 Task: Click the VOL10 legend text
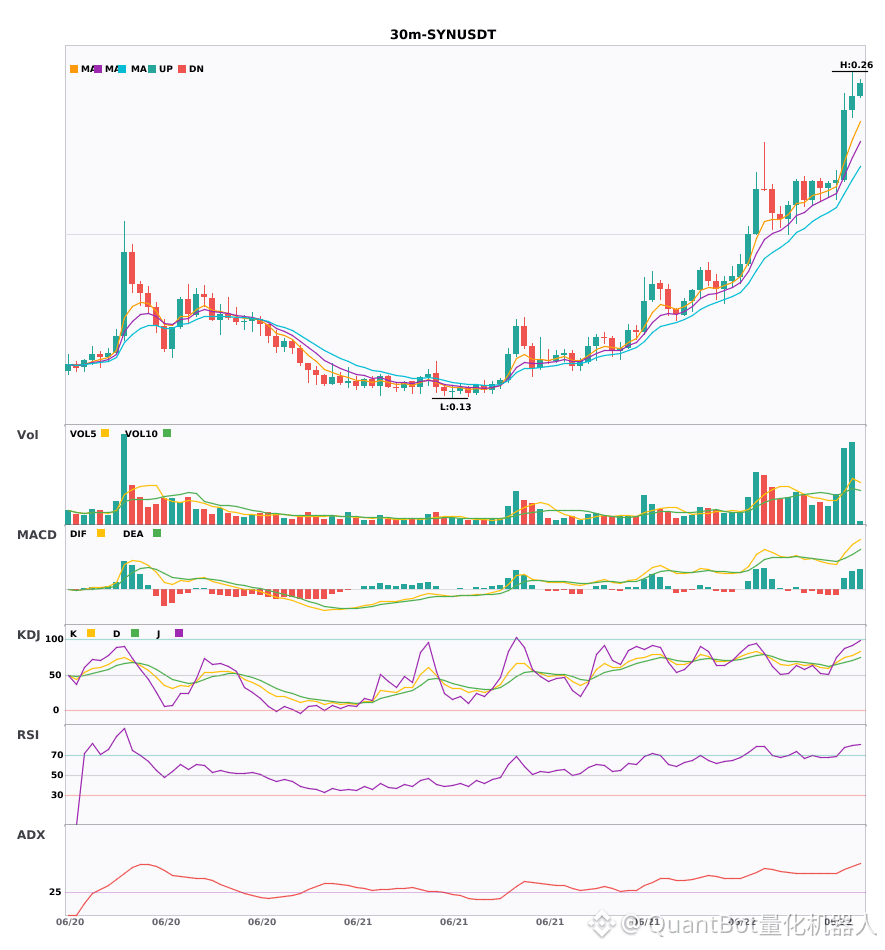pos(141,434)
